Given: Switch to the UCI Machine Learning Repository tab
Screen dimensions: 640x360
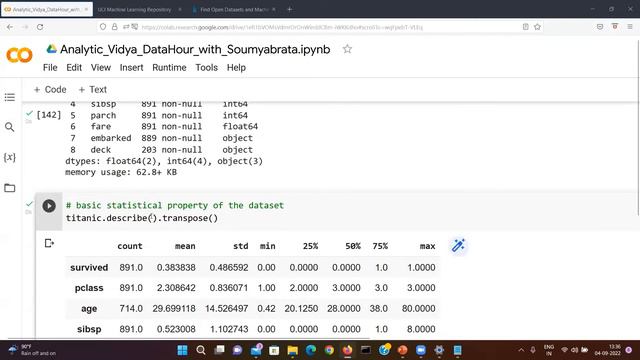Looking at the screenshot, I should (x=139, y=9).
